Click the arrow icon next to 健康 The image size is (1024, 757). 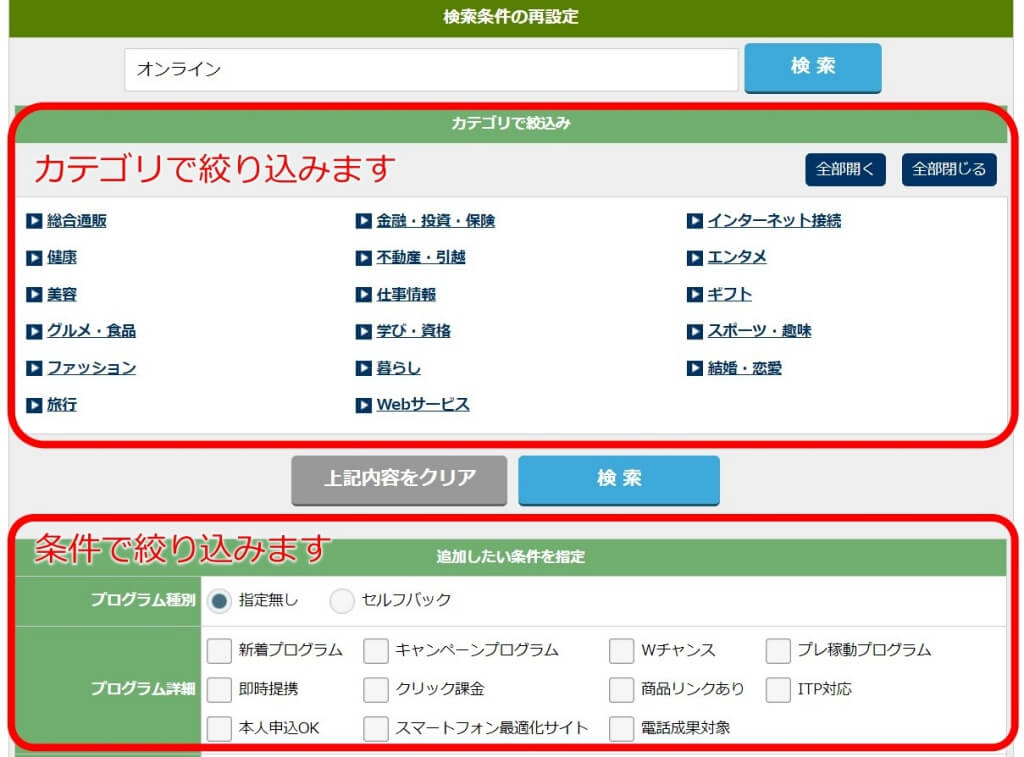tap(35, 258)
